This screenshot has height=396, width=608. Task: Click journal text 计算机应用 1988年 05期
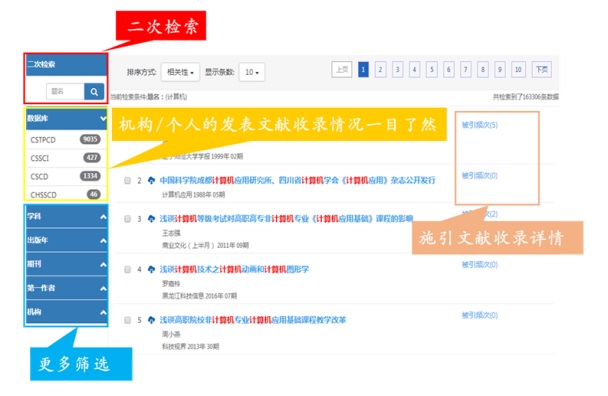[193, 195]
